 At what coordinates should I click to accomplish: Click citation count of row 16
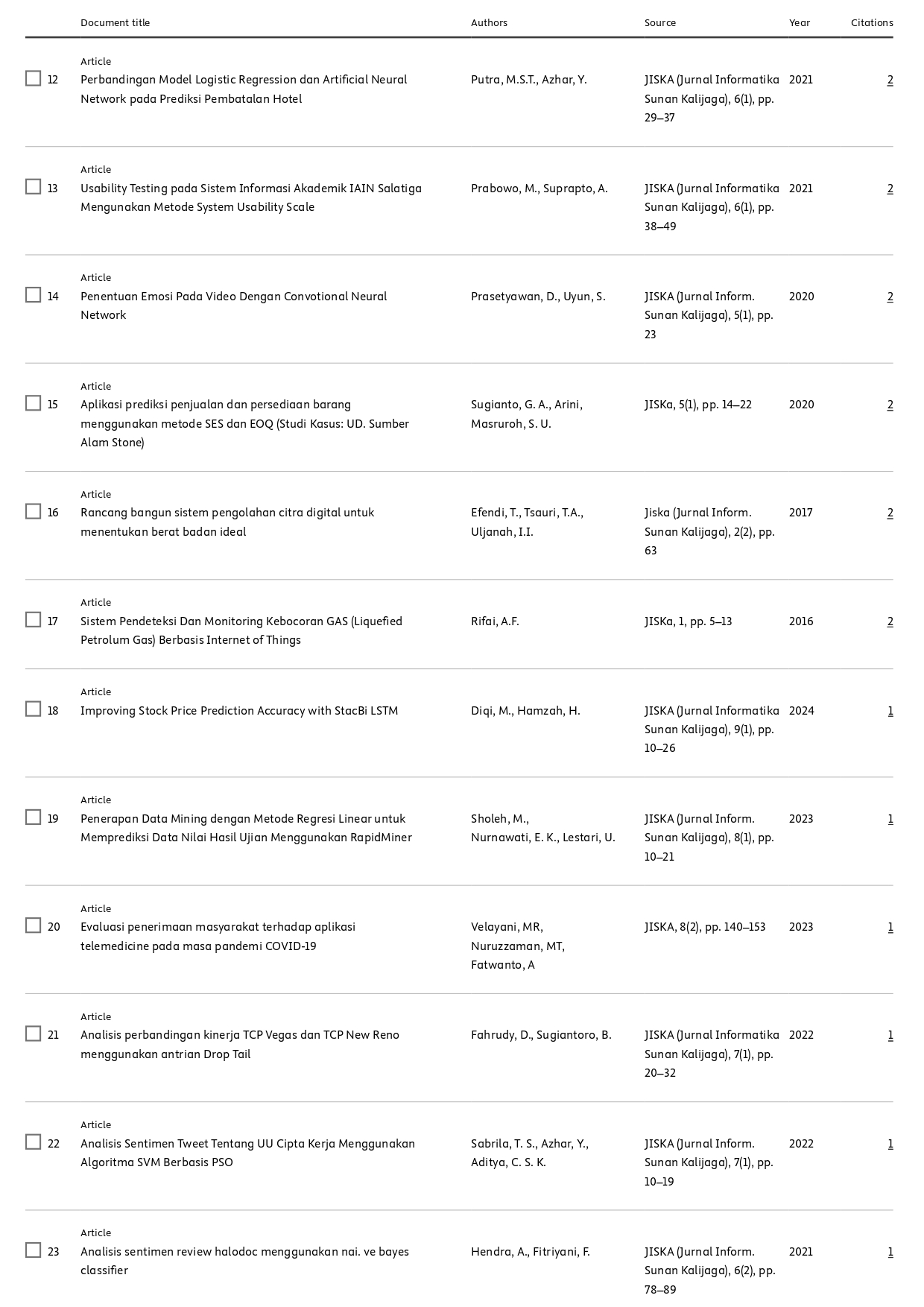pos(890,513)
